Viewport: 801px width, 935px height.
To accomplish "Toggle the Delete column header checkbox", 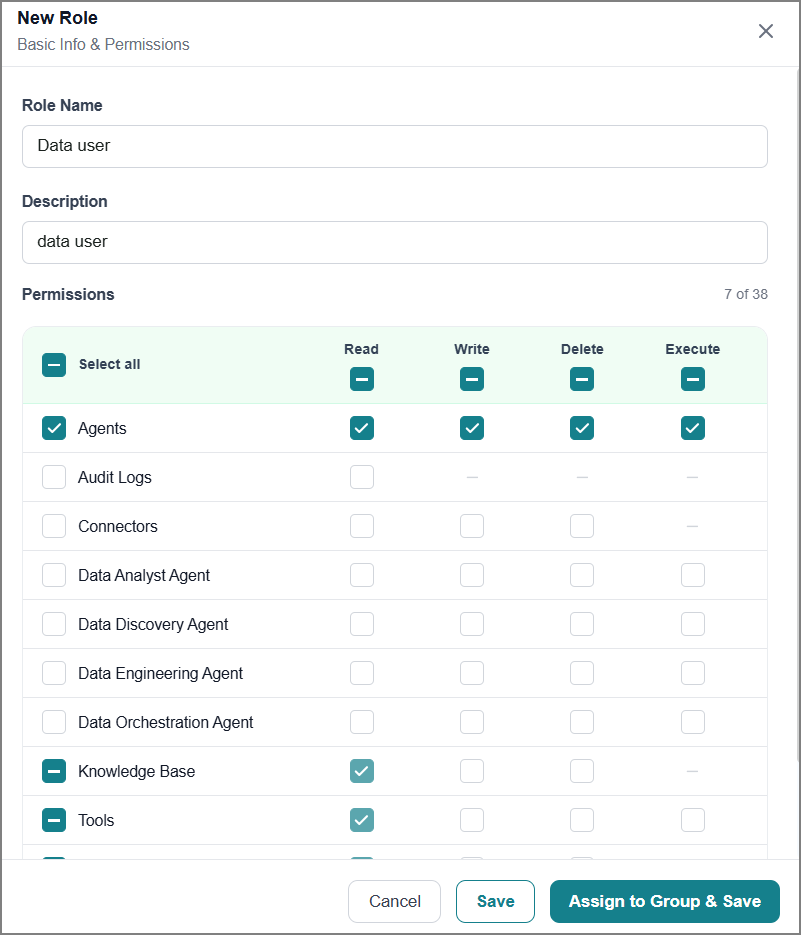I will point(582,379).
